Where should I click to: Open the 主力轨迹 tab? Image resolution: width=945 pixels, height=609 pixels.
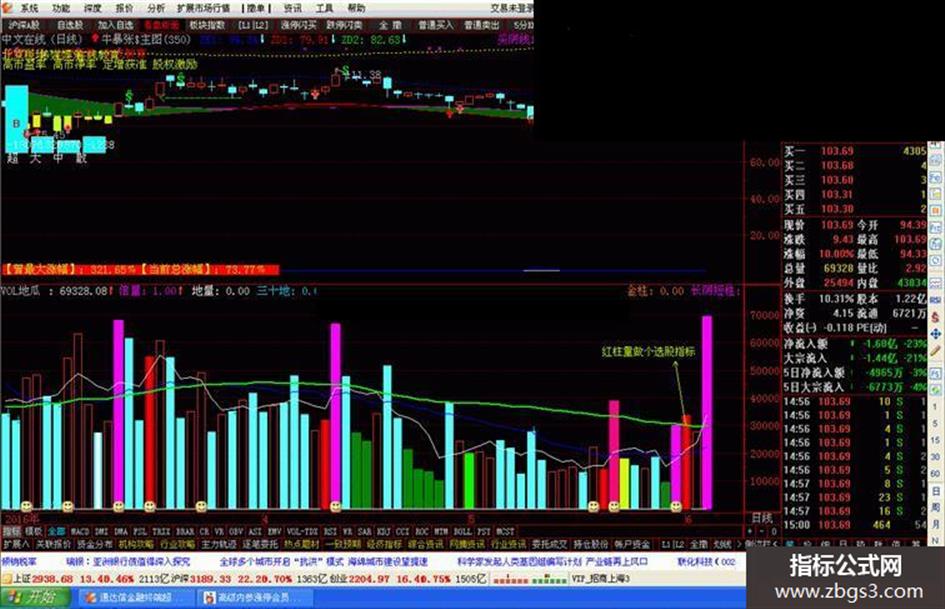(x=218, y=544)
